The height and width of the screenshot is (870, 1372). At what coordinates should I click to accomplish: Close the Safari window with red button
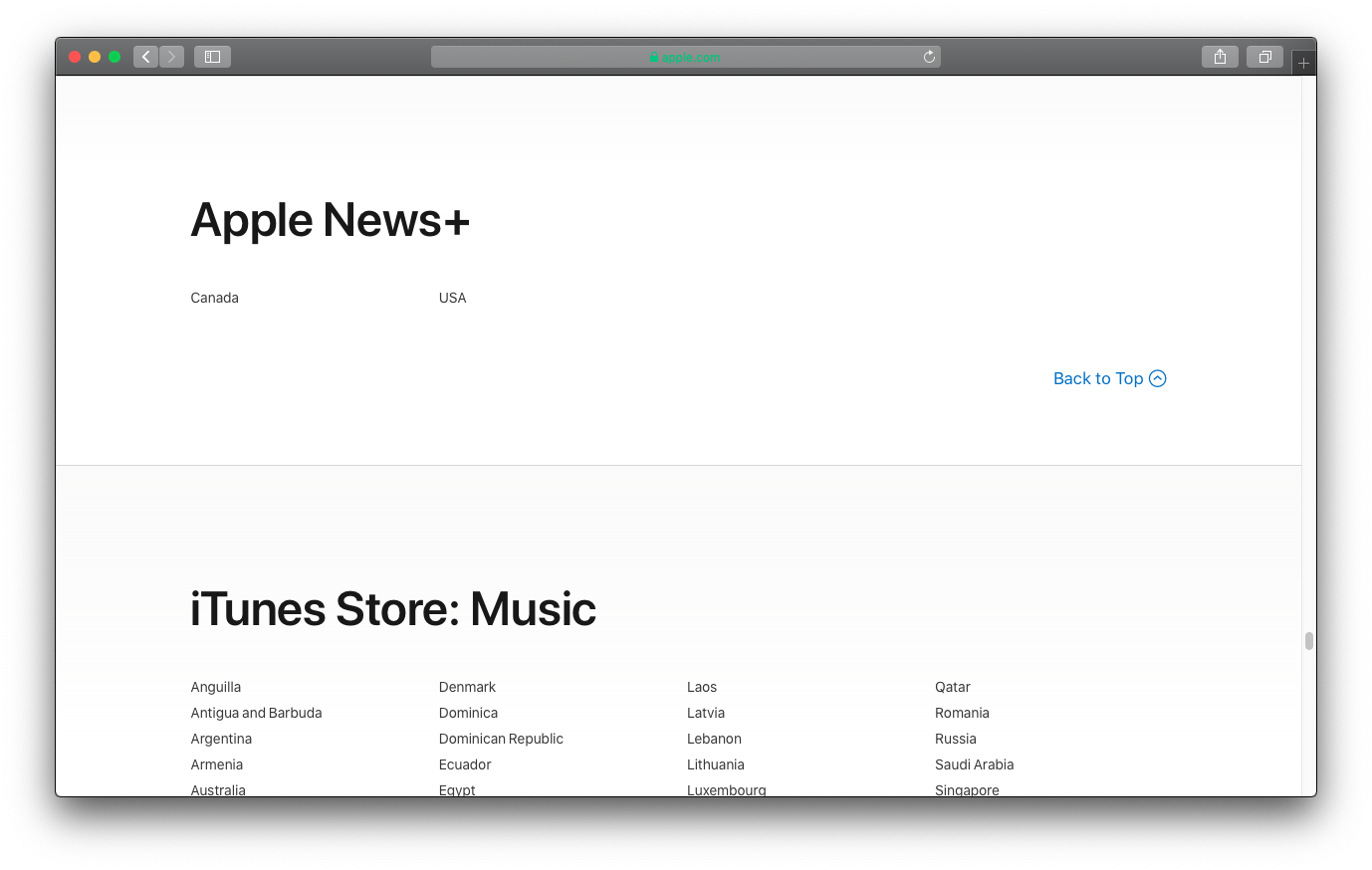[x=75, y=57]
